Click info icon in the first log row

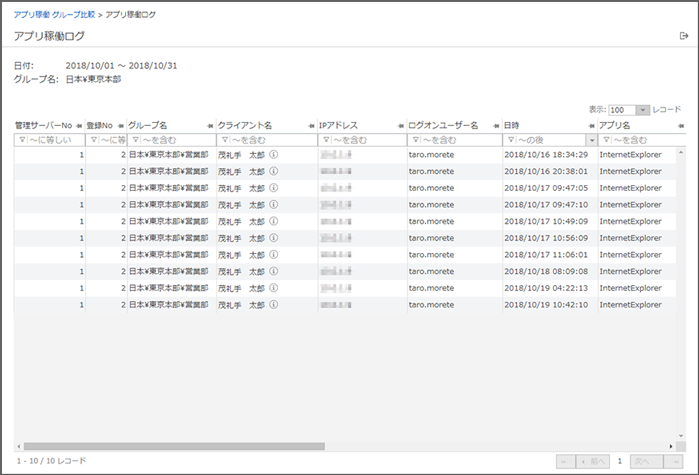tap(273, 155)
